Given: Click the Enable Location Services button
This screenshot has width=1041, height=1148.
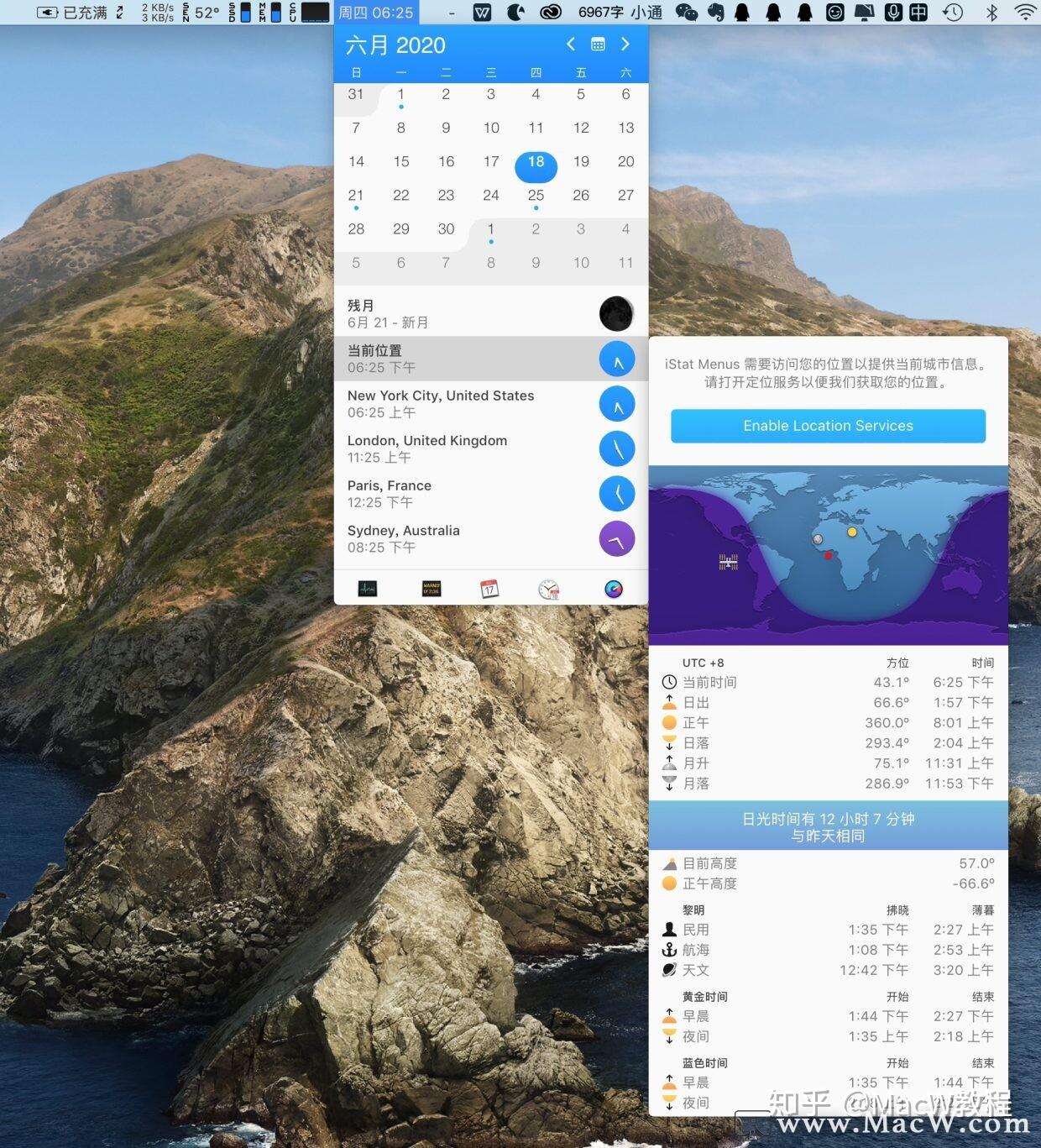Looking at the screenshot, I should click(828, 426).
